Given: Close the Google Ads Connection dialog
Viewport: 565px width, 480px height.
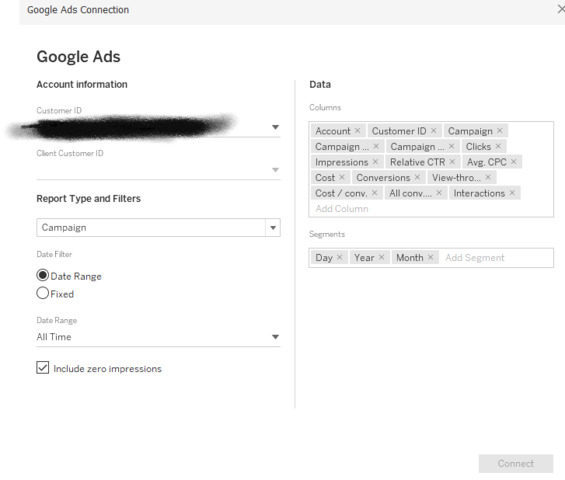Looking at the screenshot, I should [x=561, y=9].
